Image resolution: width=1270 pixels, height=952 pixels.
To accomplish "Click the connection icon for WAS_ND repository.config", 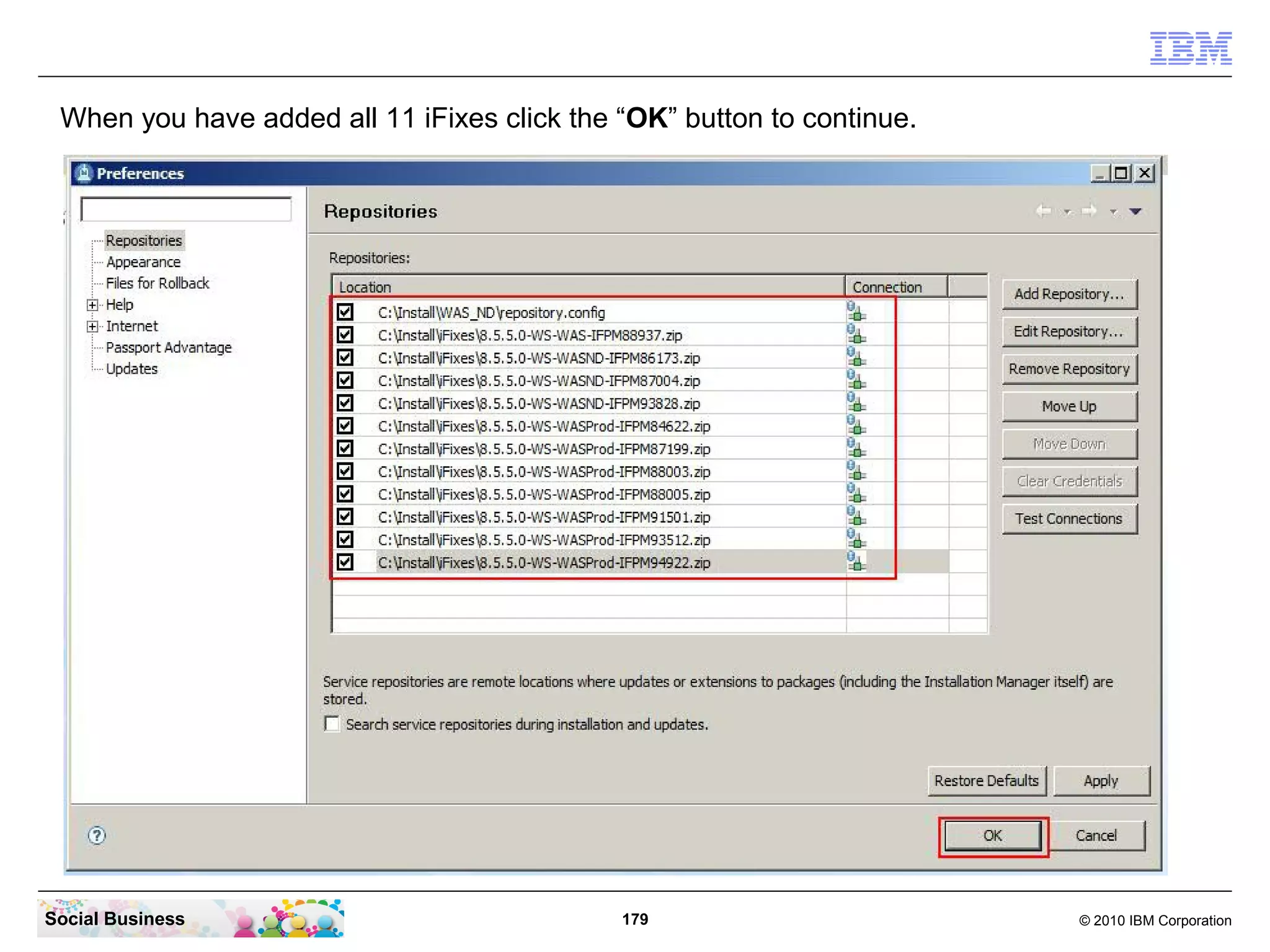I will click(x=856, y=312).
